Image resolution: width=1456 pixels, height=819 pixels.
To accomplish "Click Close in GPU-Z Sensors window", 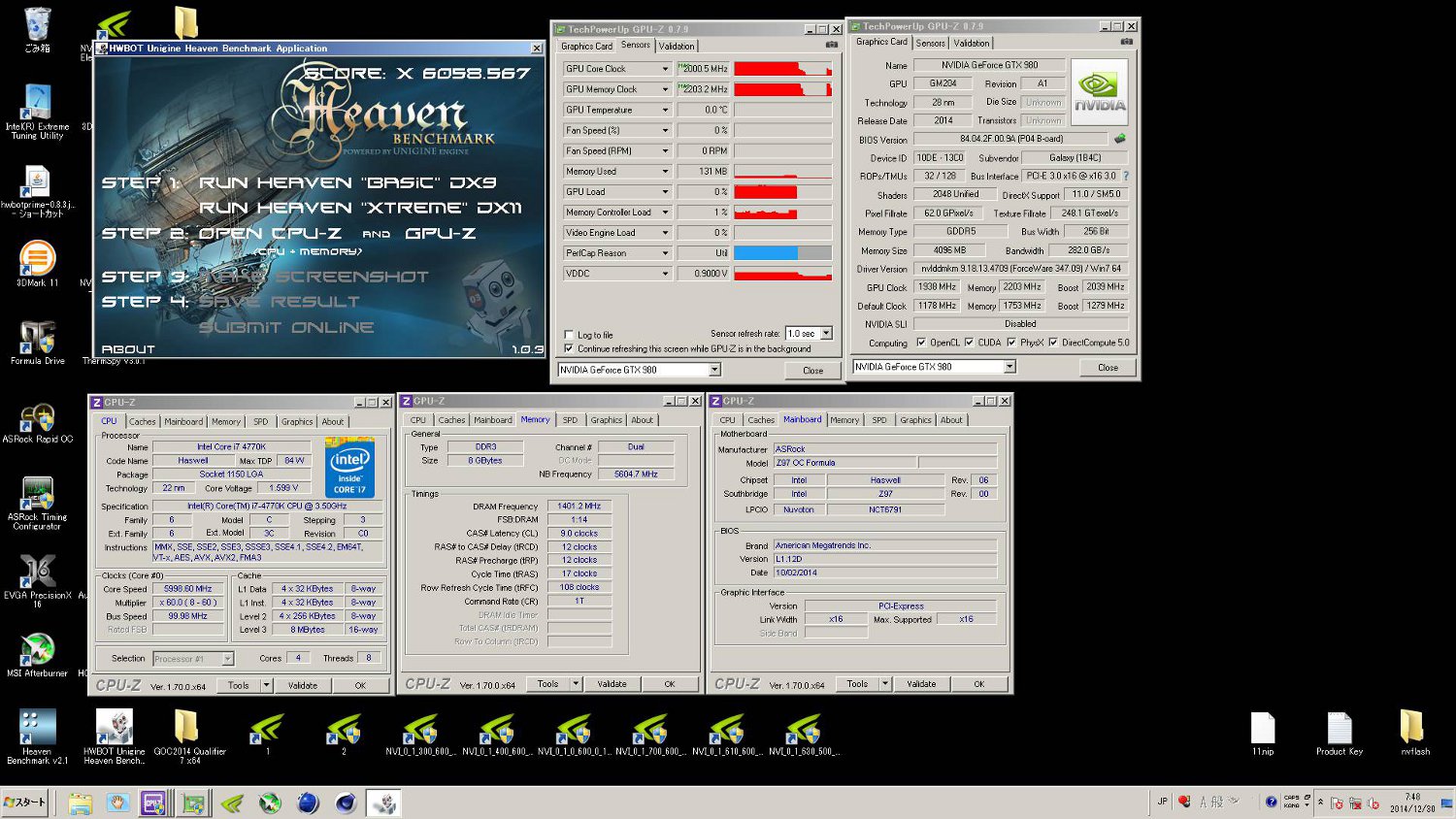I will (x=812, y=370).
